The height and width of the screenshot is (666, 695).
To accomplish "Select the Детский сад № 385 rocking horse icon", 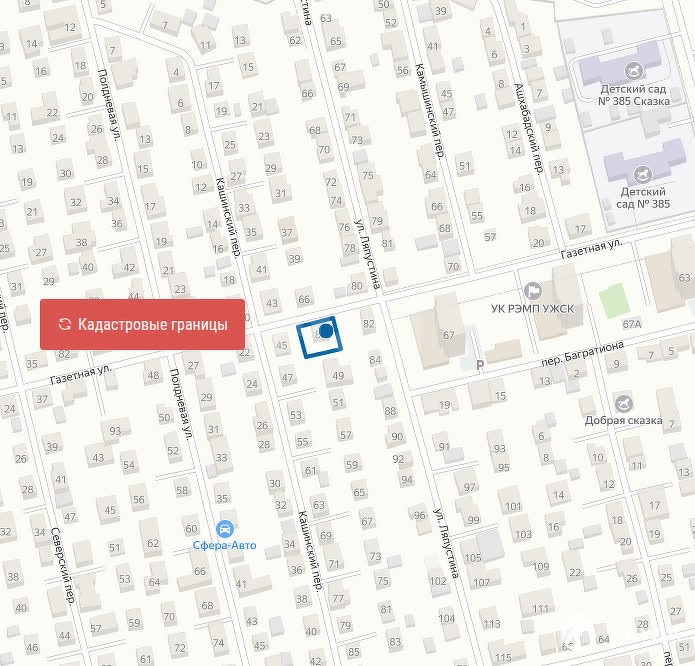I will 642,175.
